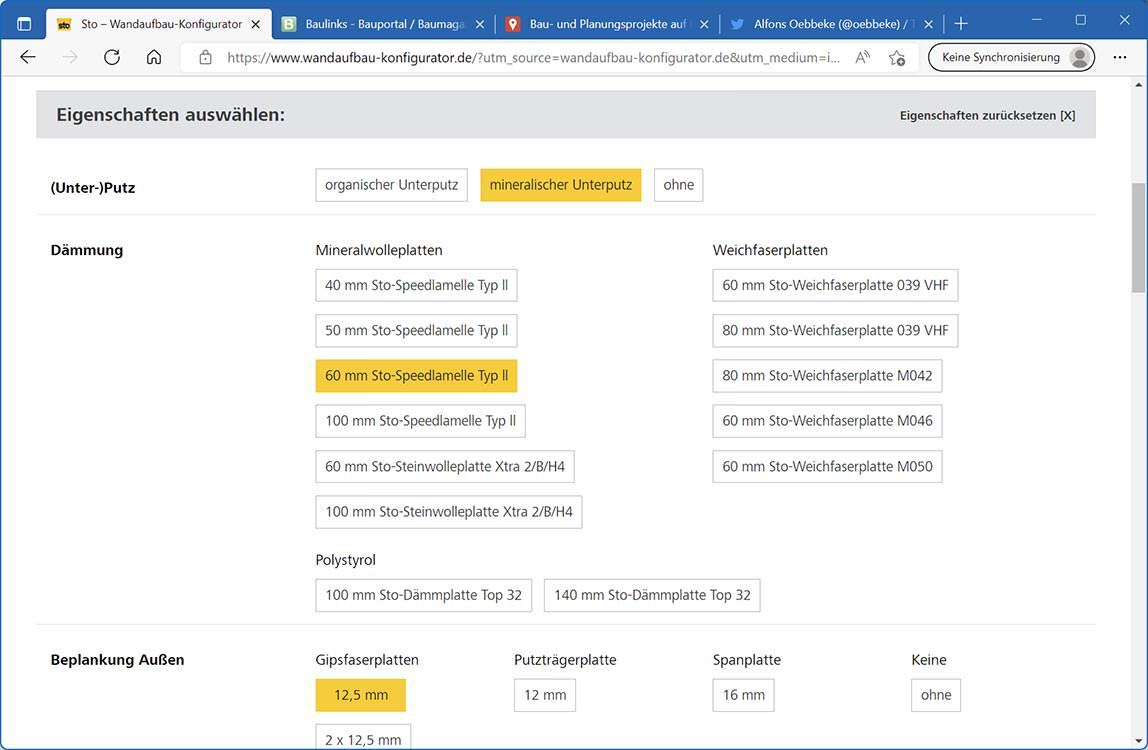Select 40 mm Sto-Speedlamelle Typ II
The height and width of the screenshot is (750, 1148).
click(417, 285)
